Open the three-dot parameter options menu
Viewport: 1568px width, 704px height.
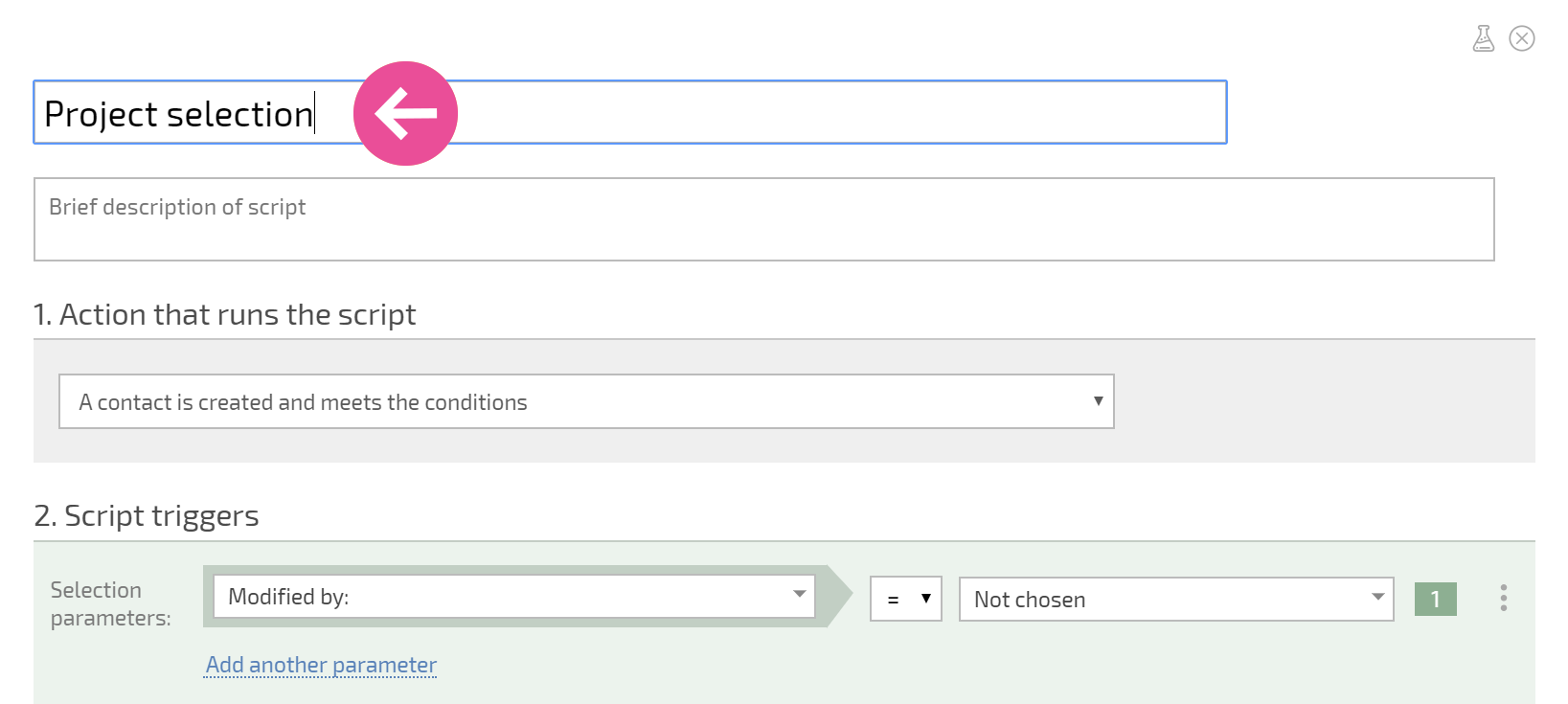point(1504,598)
